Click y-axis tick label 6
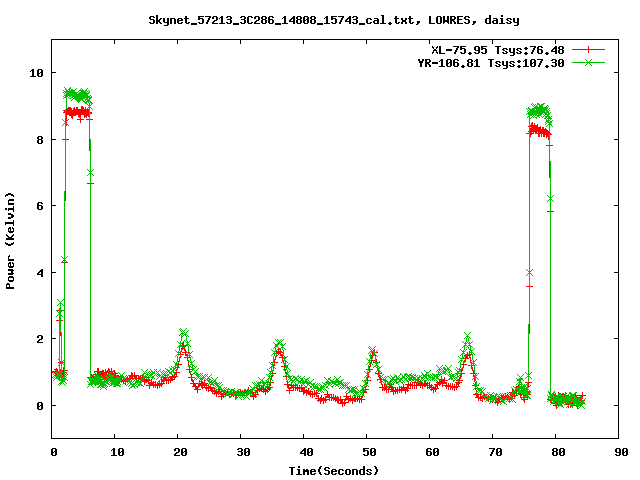Image resolution: width=640 pixels, height=480 pixels. tap(40, 206)
